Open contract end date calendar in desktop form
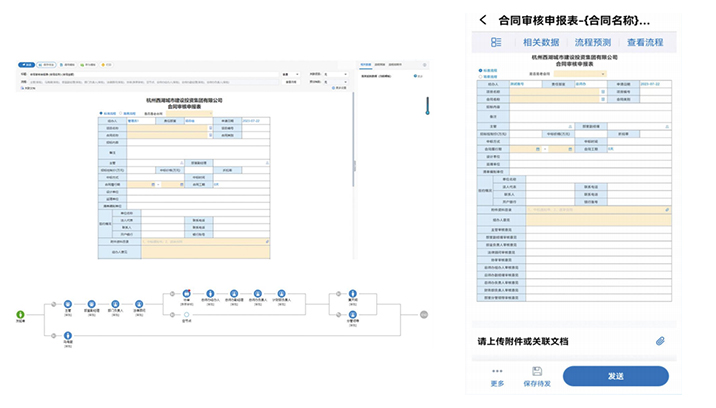The width and height of the screenshot is (716, 408). click(x=181, y=185)
